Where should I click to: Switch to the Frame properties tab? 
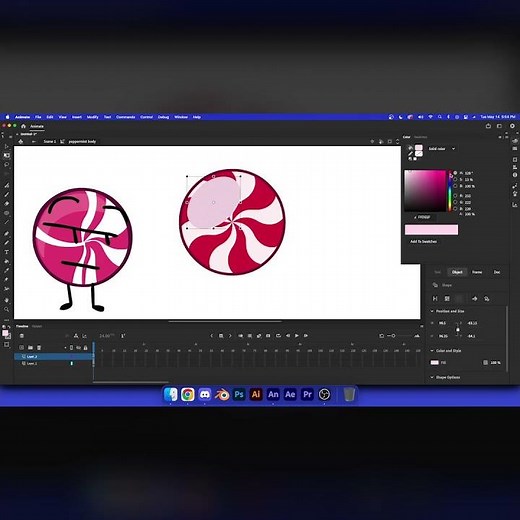477,272
